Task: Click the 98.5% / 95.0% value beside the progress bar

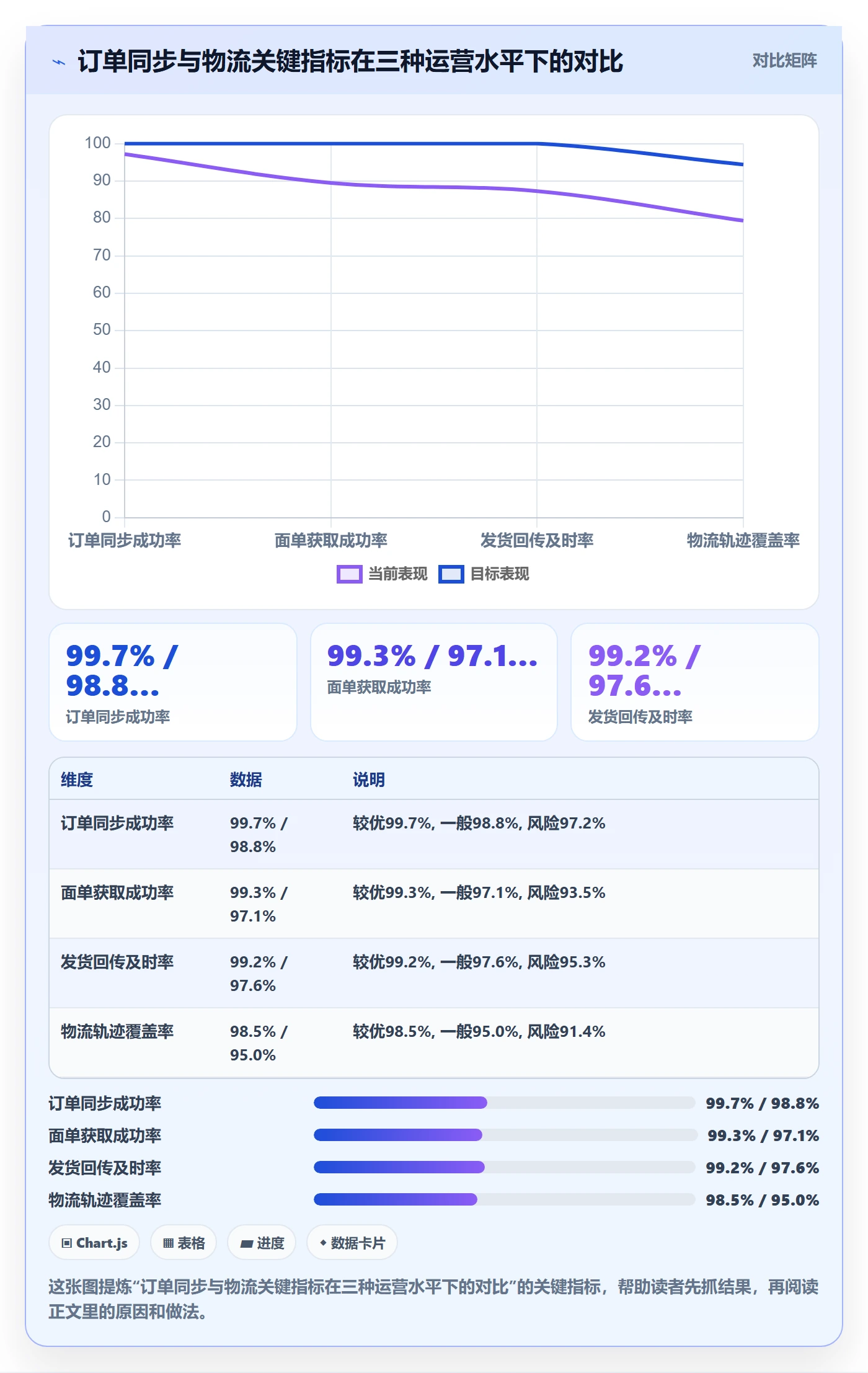Action: (x=762, y=1200)
